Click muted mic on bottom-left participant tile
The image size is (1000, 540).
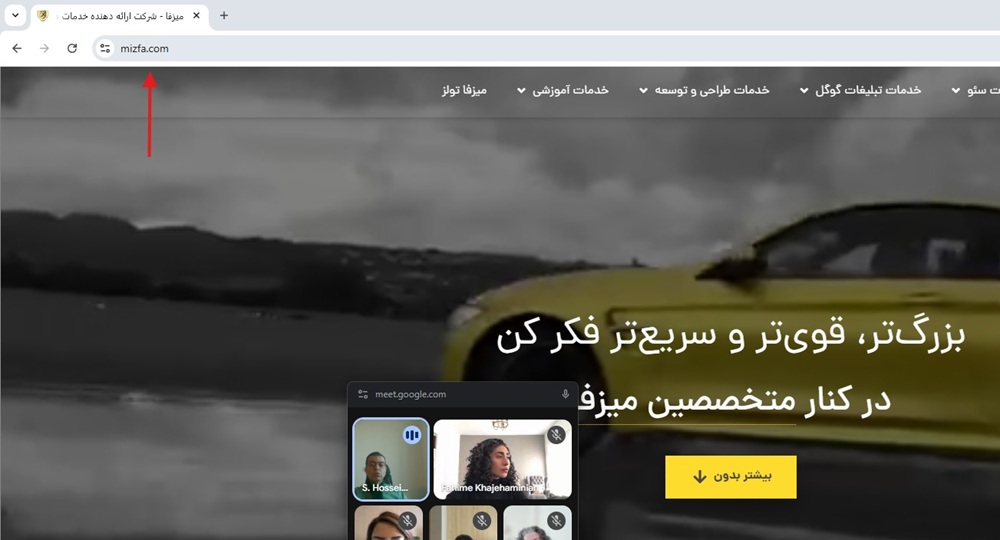tap(407, 521)
